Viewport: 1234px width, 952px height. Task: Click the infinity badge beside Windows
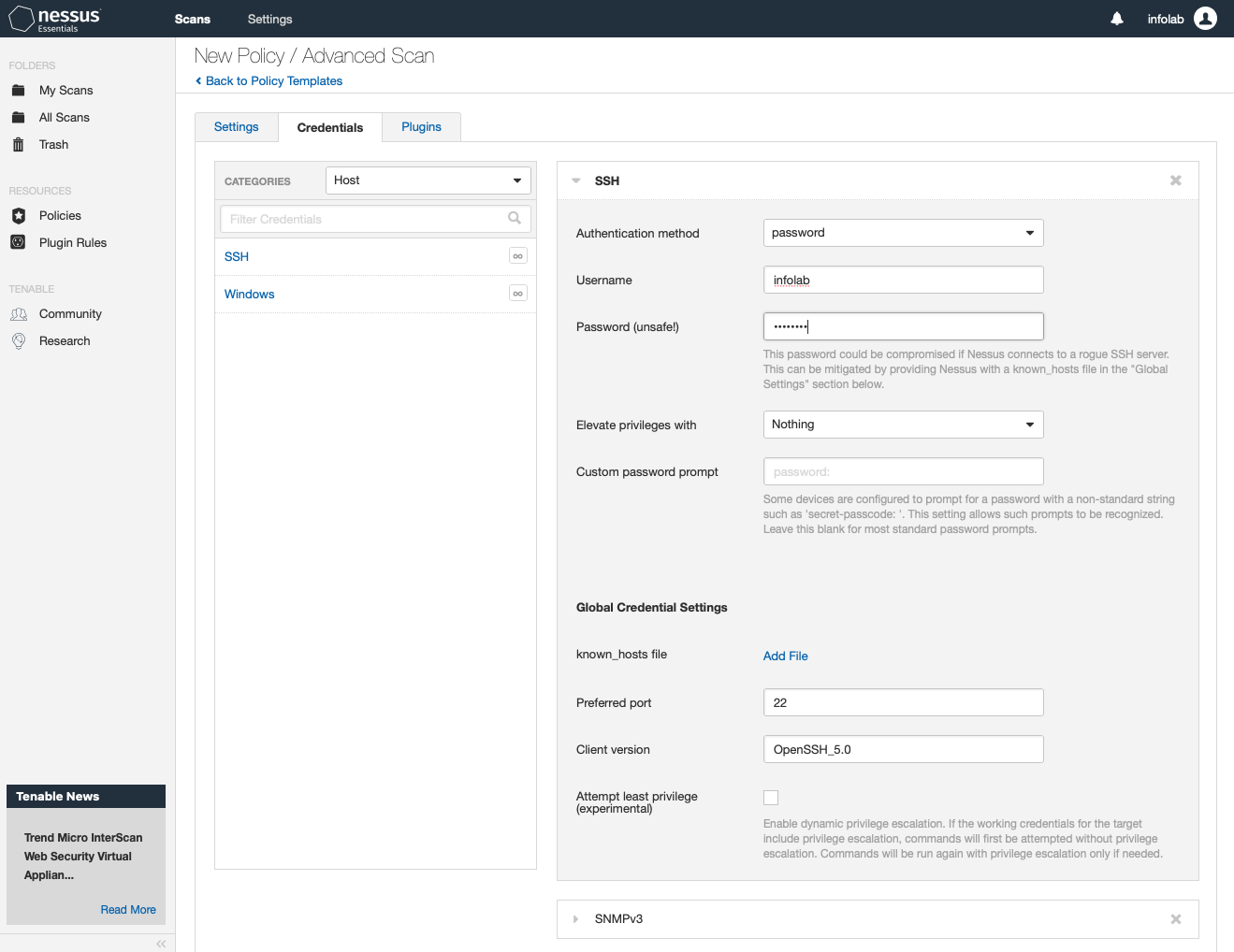point(518,294)
